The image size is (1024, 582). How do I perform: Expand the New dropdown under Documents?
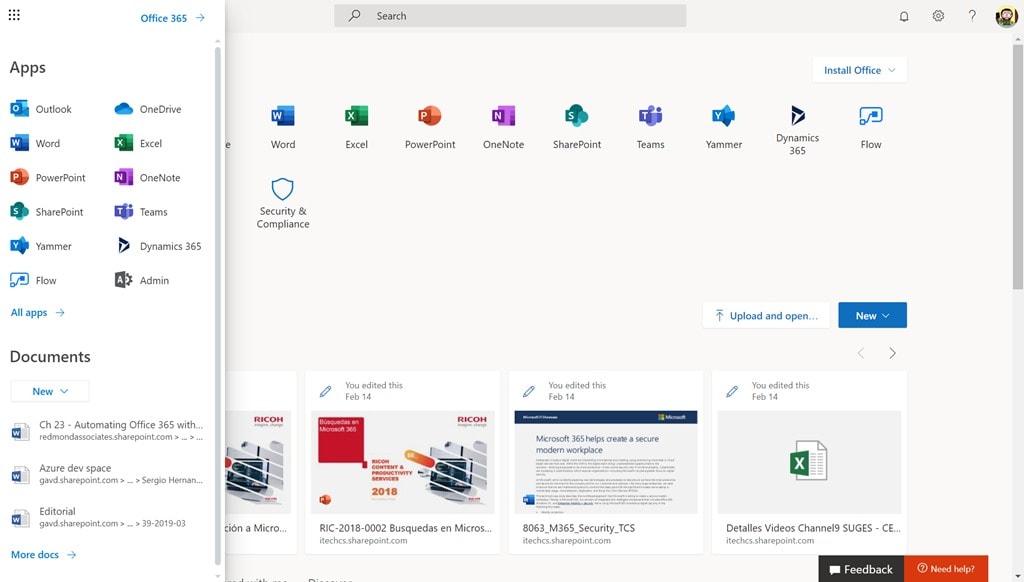50,391
